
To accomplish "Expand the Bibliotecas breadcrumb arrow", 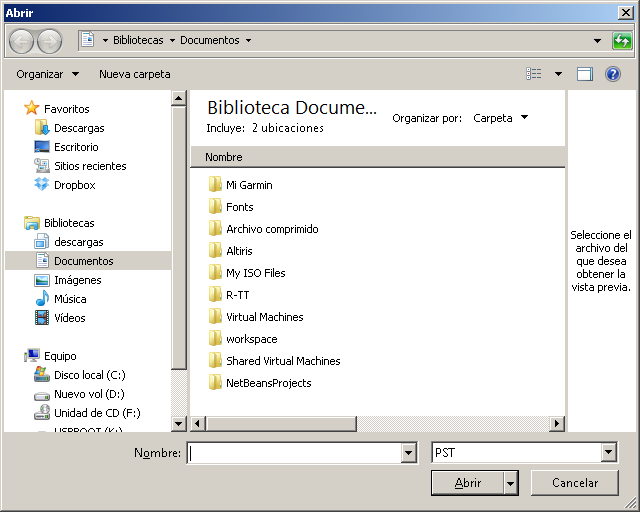I will [172, 40].
